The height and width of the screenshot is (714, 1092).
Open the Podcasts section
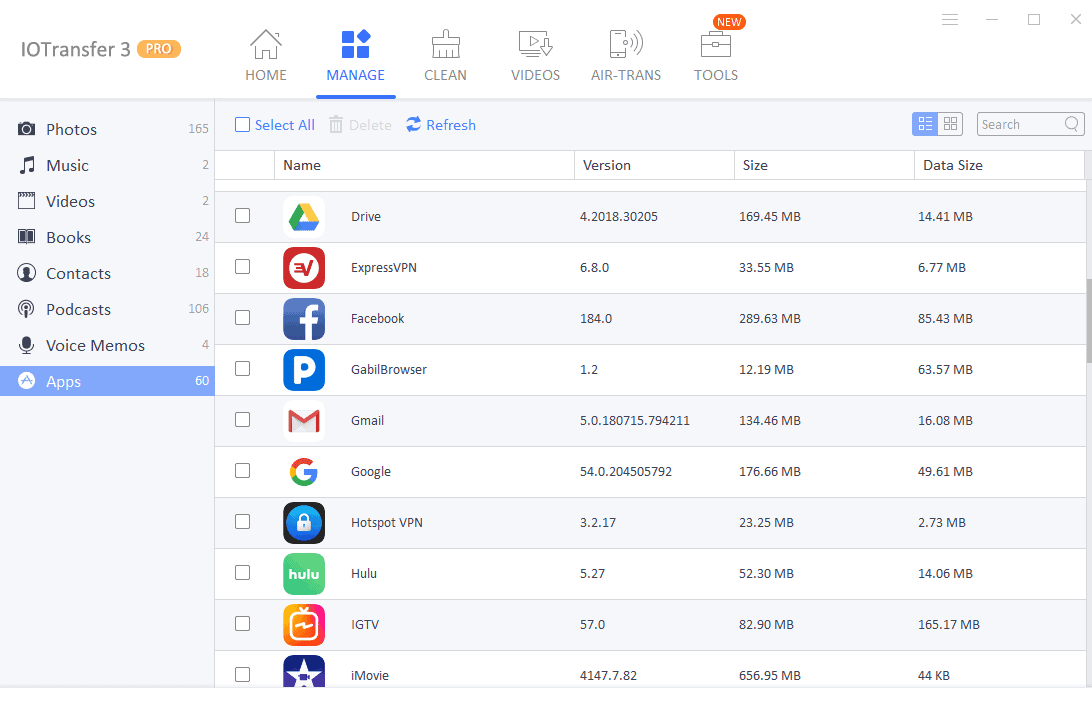[x=75, y=309]
